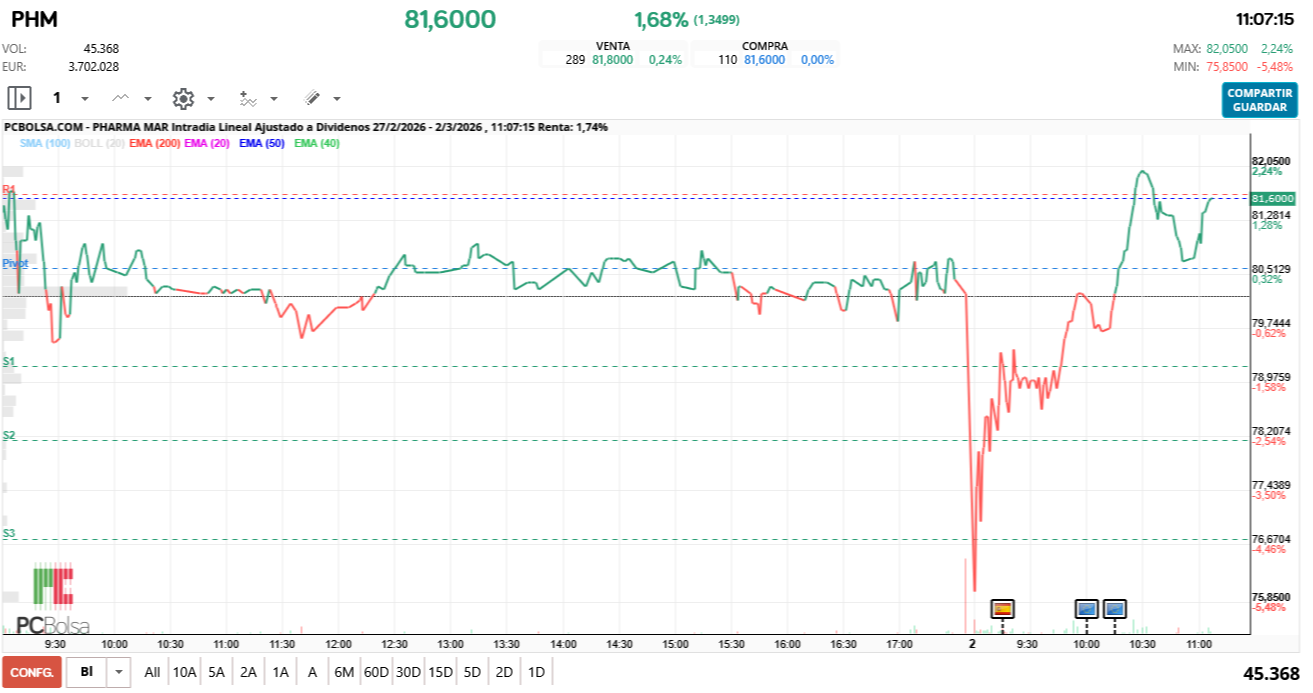
Task: Toggle the BOLL (20) indicator
Action: pos(99,144)
